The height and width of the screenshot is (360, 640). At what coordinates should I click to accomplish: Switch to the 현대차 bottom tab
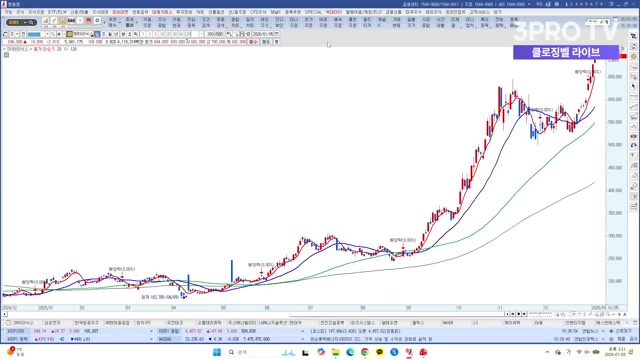pos(296,323)
